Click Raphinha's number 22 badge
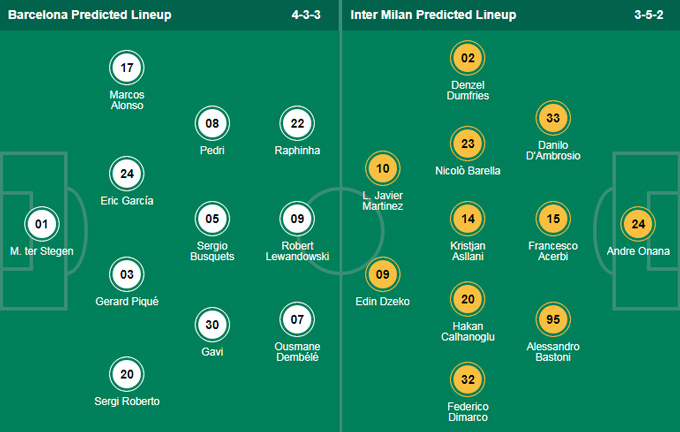680x432 pixels. [x=297, y=124]
